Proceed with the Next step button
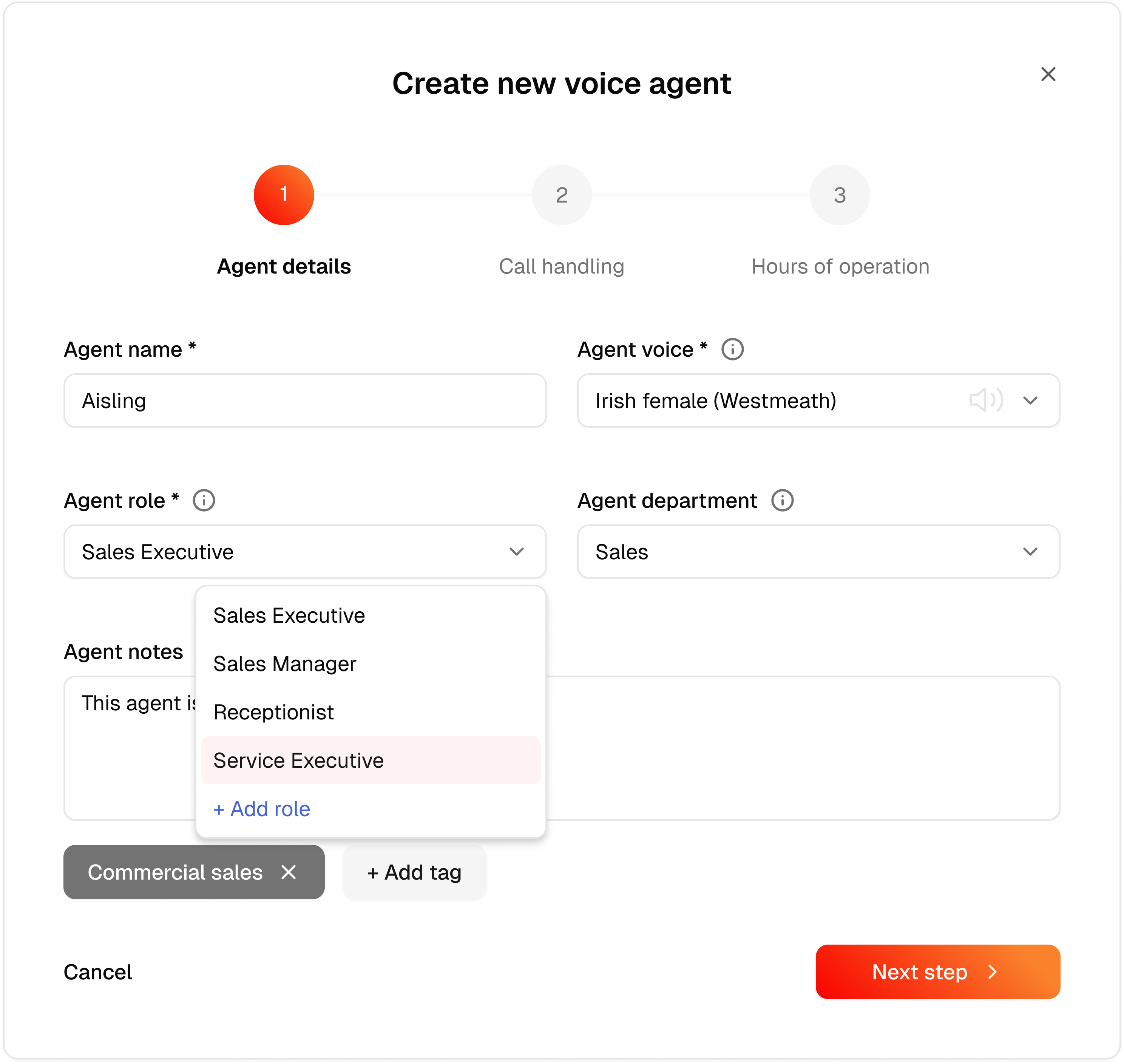The height and width of the screenshot is (1064, 1124). [x=937, y=972]
